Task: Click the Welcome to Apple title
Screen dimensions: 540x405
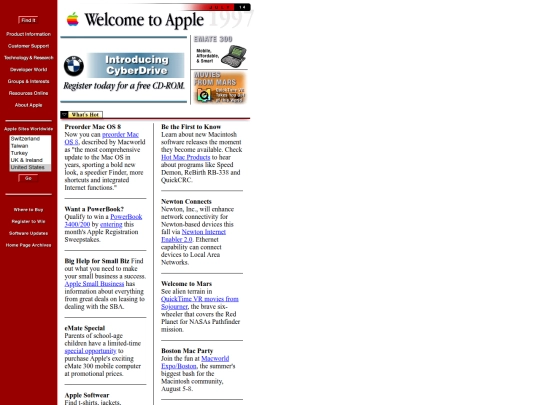Action: [x=144, y=20]
